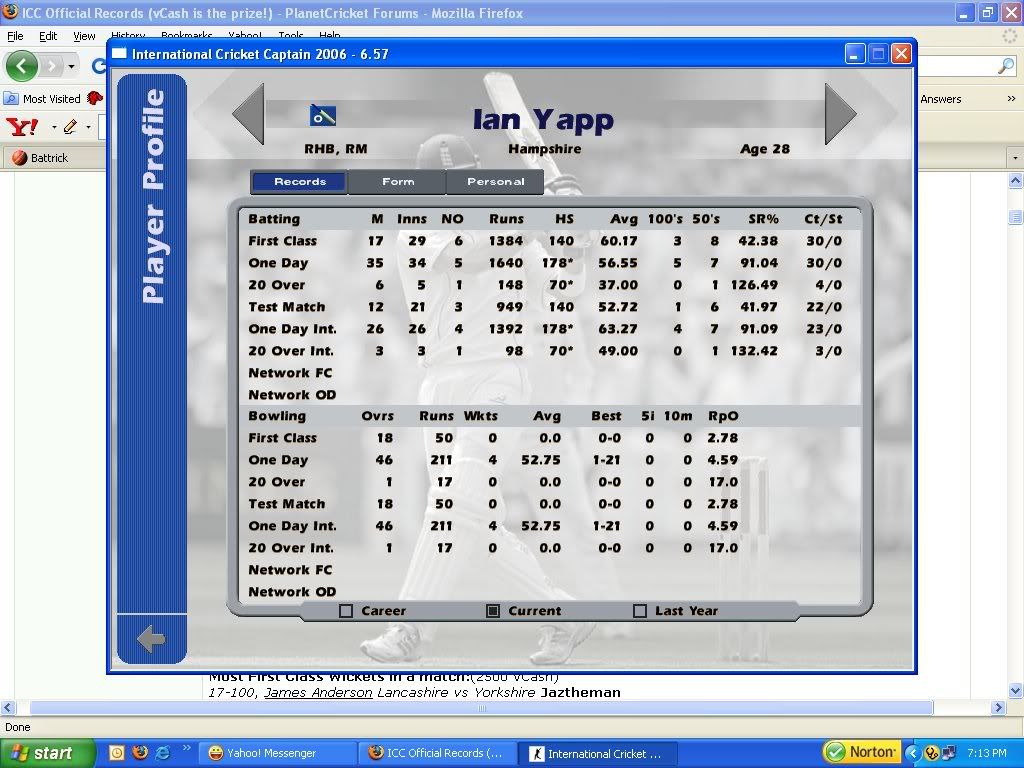1024x768 pixels.
Task: Click the Test Match runs value 949
Action: point(509,307)
